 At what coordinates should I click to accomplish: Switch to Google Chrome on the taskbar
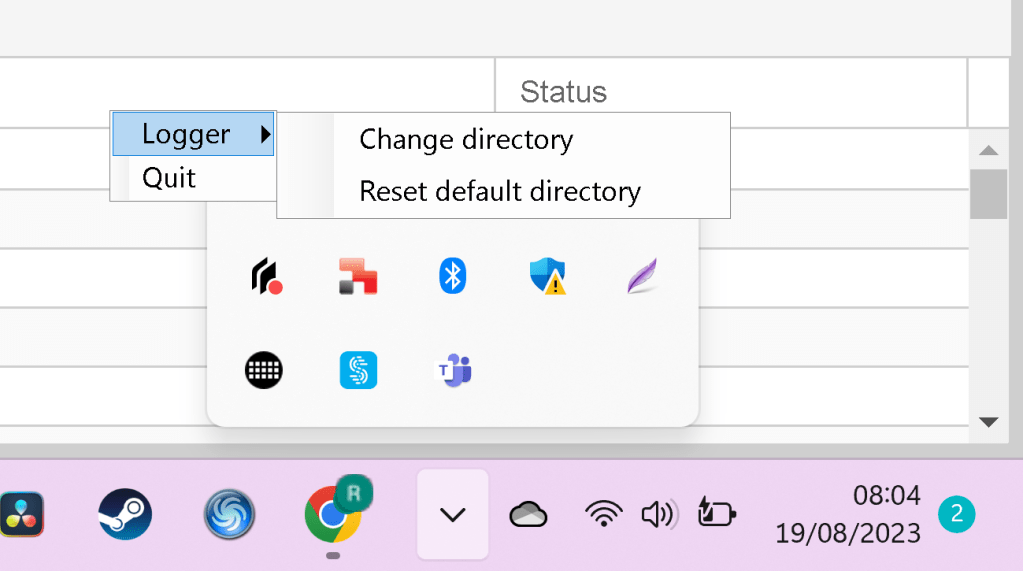pos(333,514)
